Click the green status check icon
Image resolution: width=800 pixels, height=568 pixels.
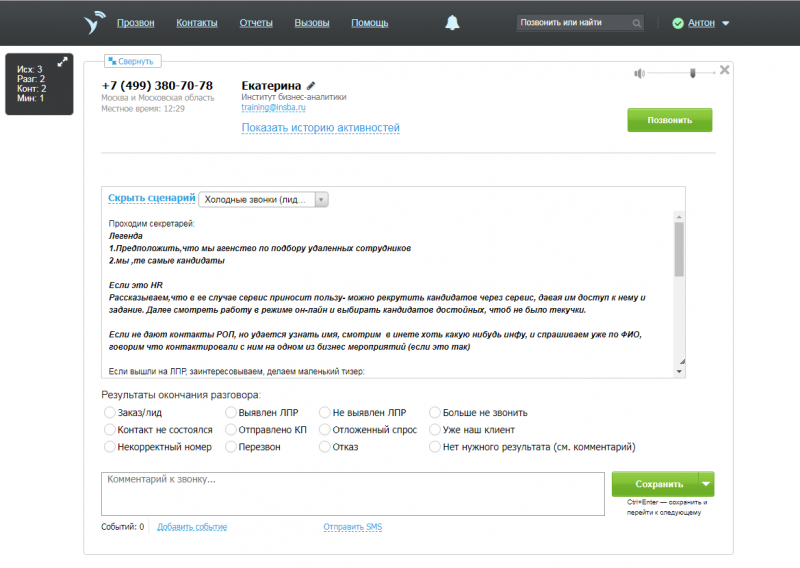point(678,23)
